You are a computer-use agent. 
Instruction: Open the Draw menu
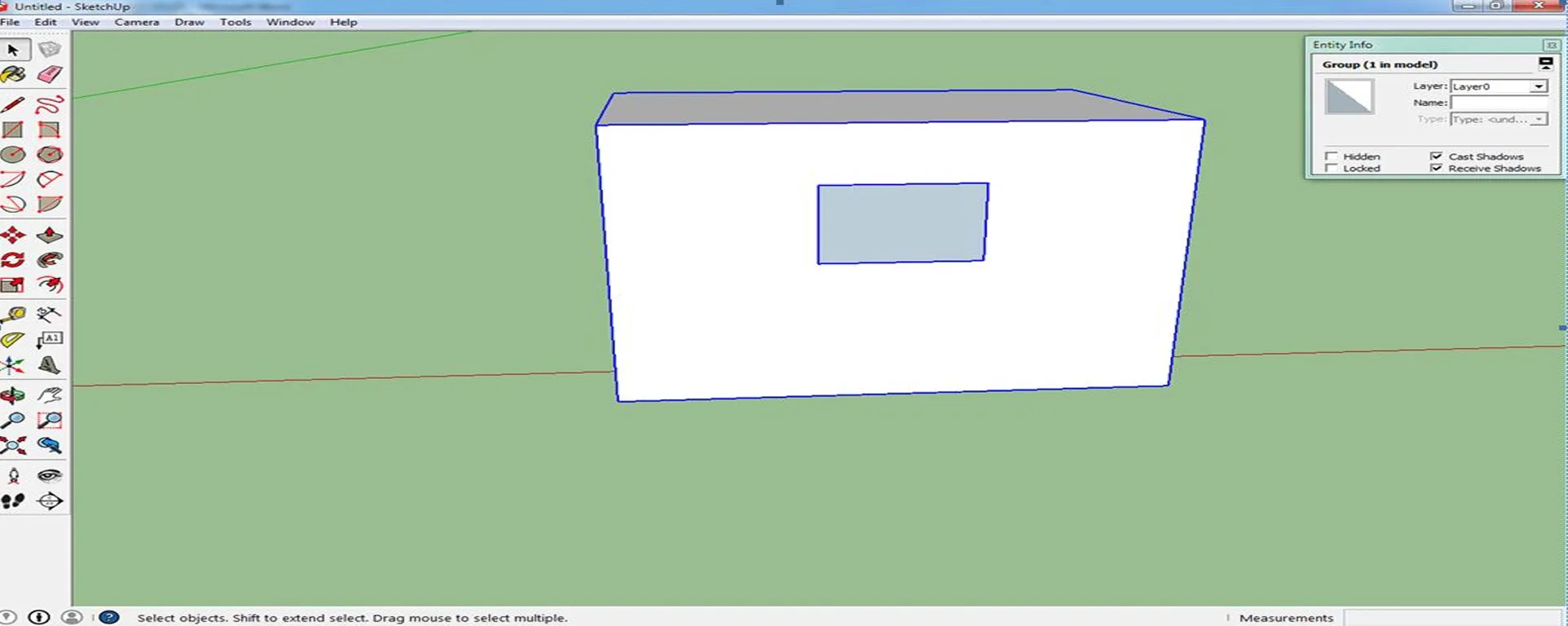click(x=189, y=22)
